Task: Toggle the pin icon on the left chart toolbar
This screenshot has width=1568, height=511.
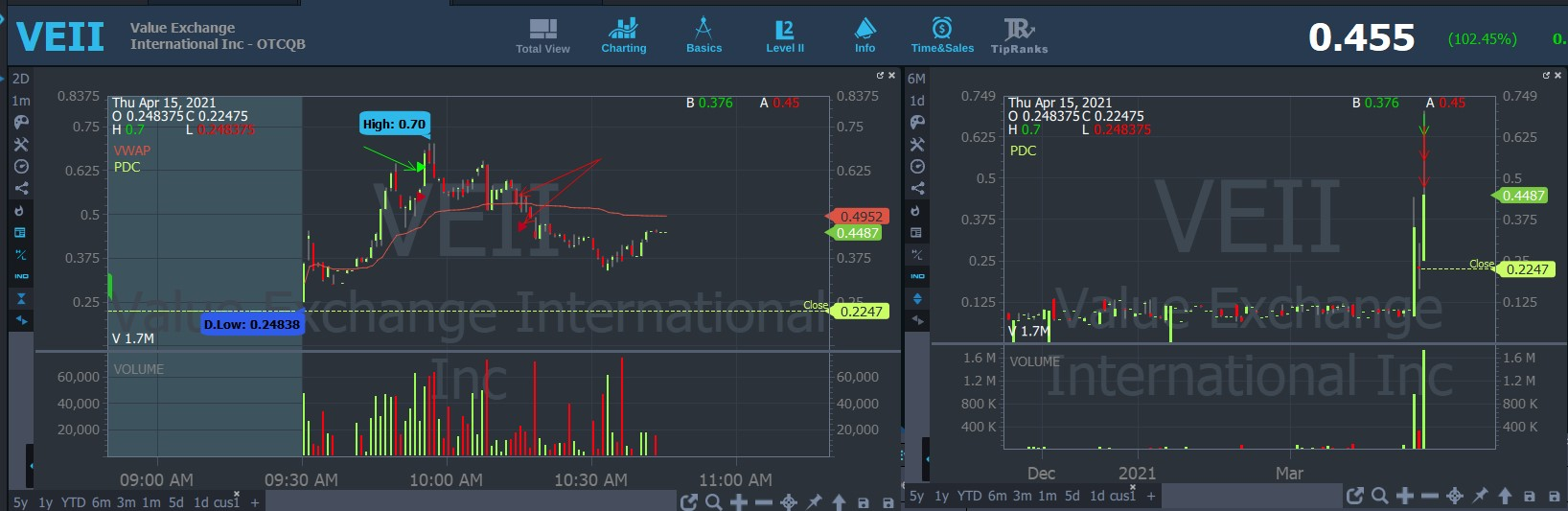Action: (x=814, y=502)
